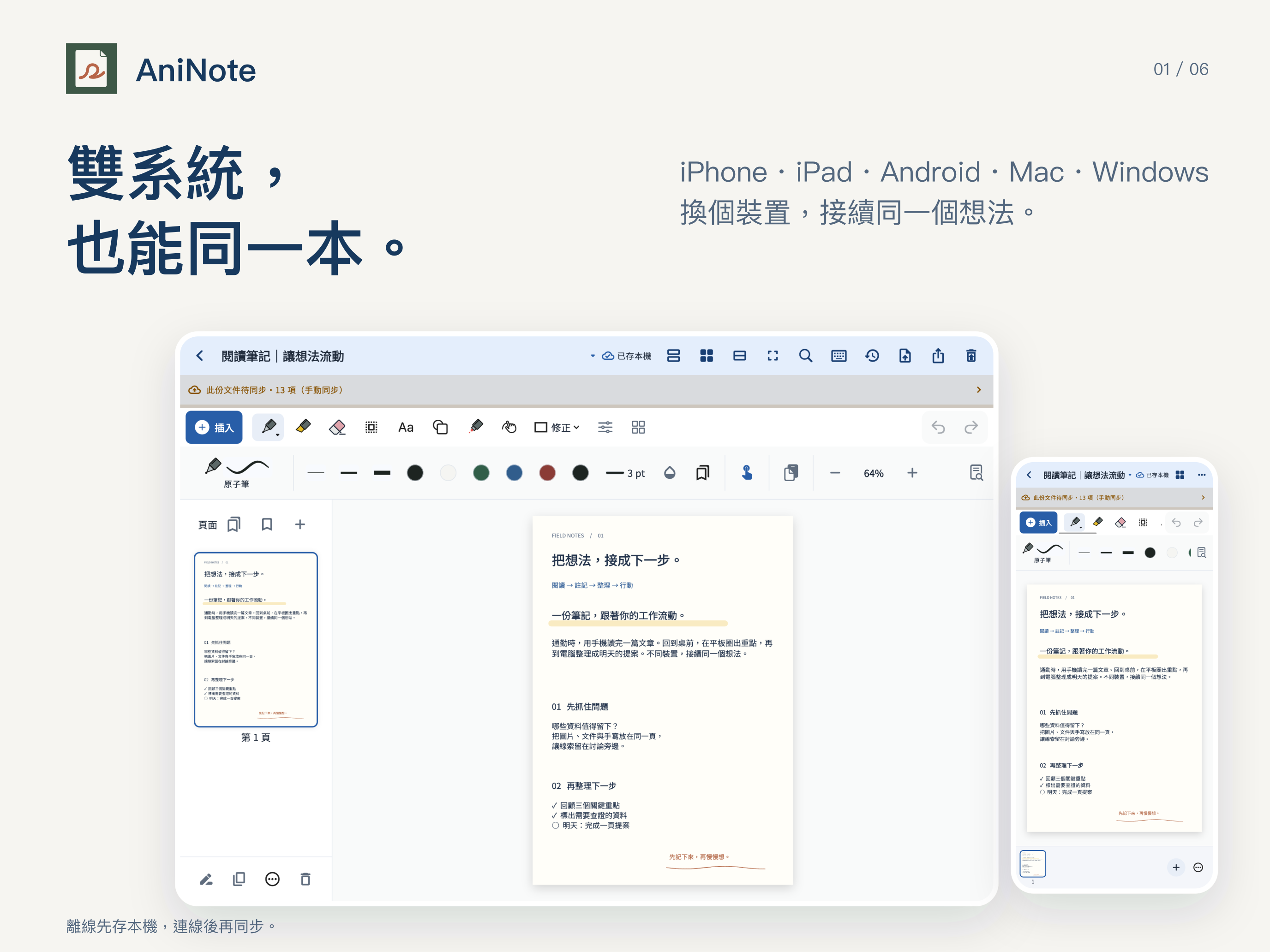1270x952 pixels.
Task: Decrease zoom with the minus button
Action: pos(835,473)
